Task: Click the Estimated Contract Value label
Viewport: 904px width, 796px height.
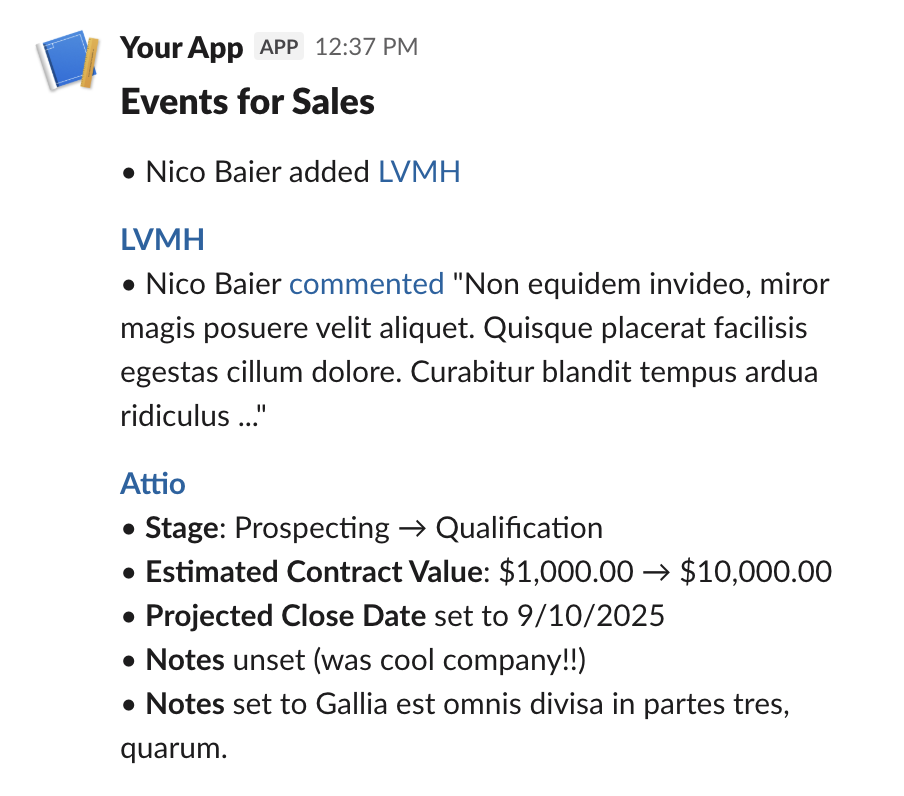Action: 313,572
